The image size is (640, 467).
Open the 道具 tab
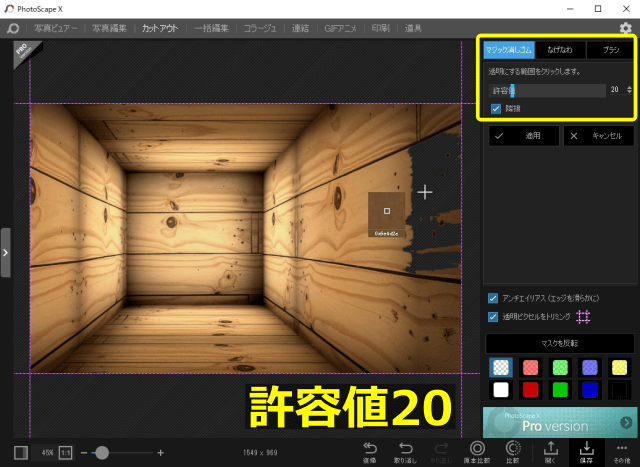tap(413, 28)
